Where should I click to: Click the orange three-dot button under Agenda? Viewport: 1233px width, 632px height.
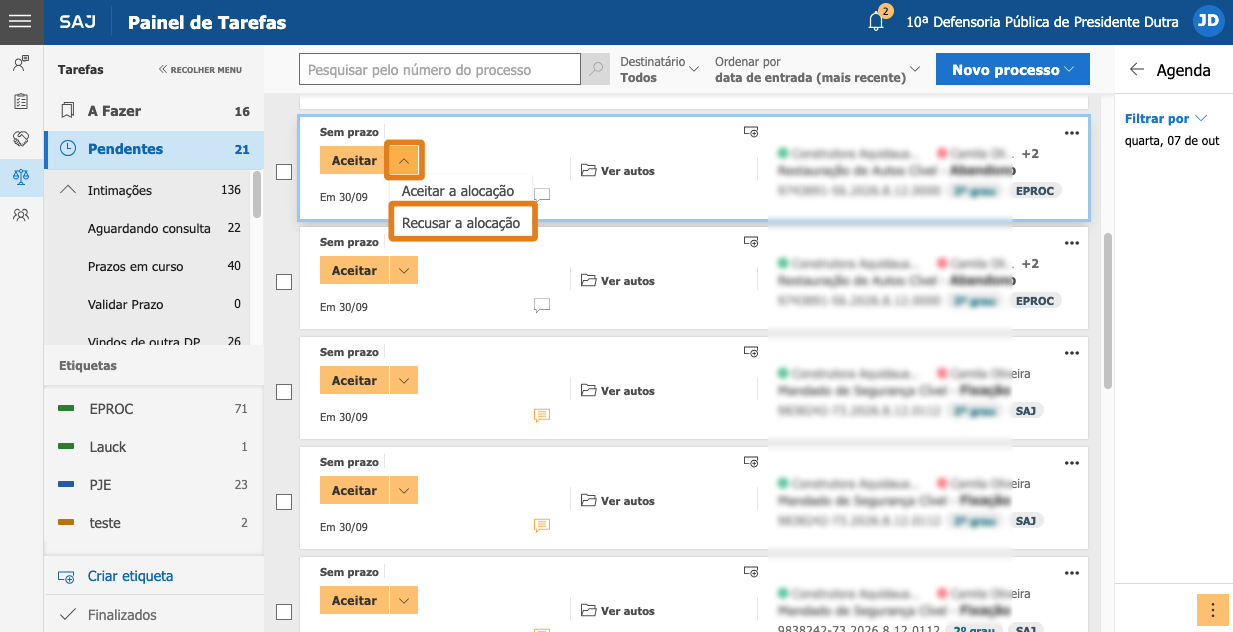click(x=1212, y=610)
